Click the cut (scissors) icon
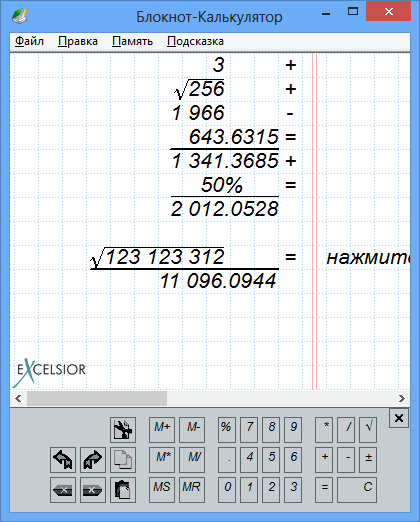Screen dimensions: 420x522 pos(123,430)
